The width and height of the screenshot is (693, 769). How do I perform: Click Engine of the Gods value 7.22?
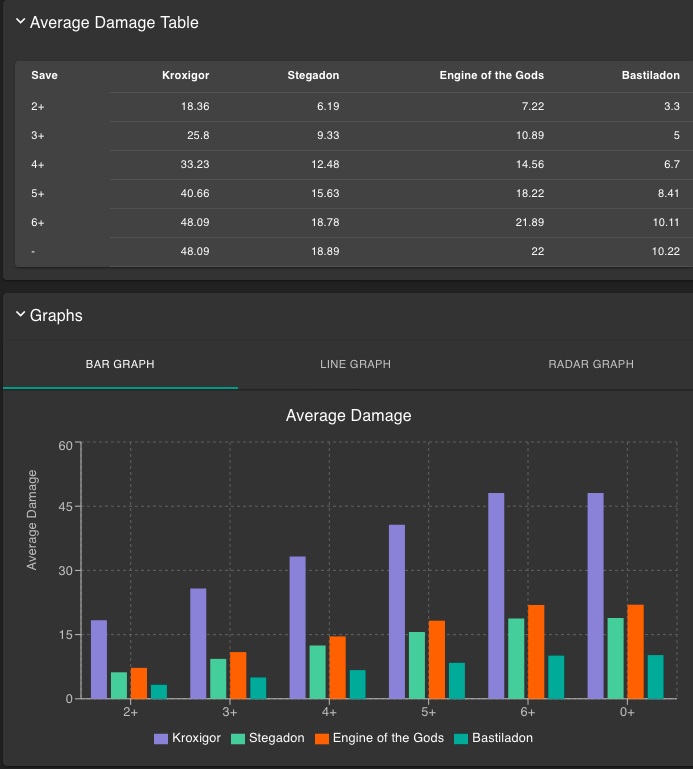[x=533, y=106]
